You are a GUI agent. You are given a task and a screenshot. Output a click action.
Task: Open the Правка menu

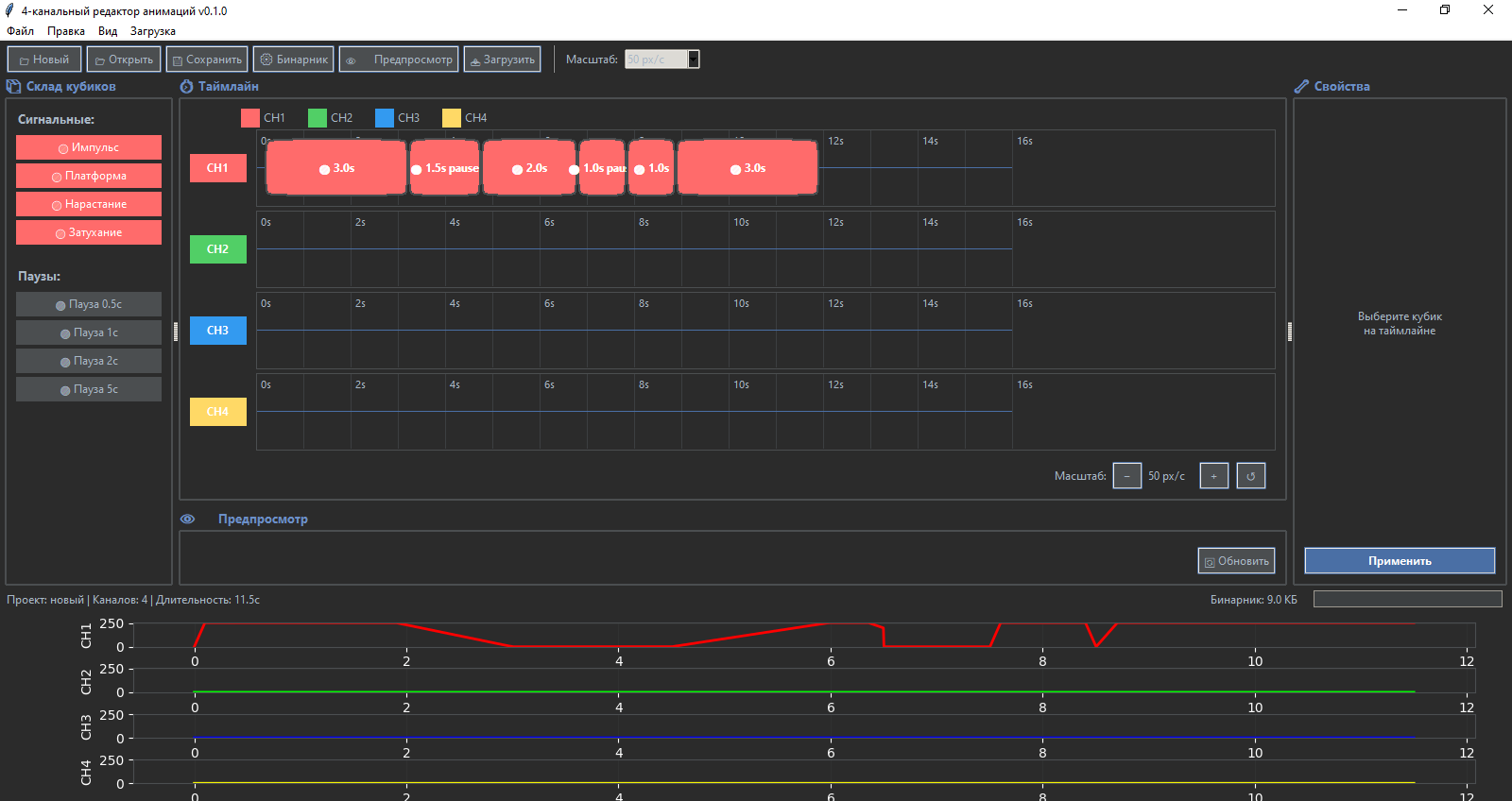click(x=66, y=31)
